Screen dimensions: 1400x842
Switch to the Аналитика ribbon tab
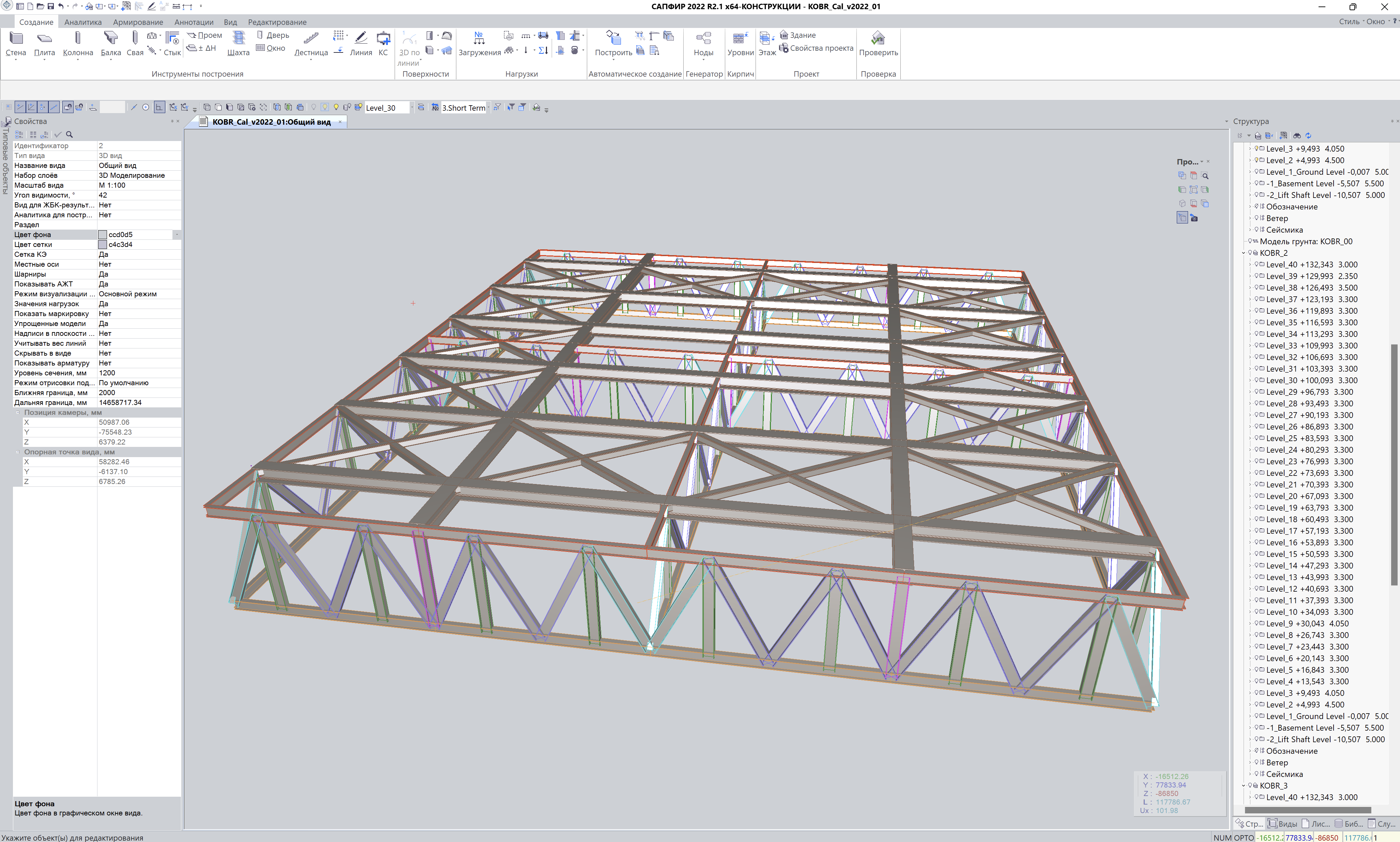click(83, 22)
